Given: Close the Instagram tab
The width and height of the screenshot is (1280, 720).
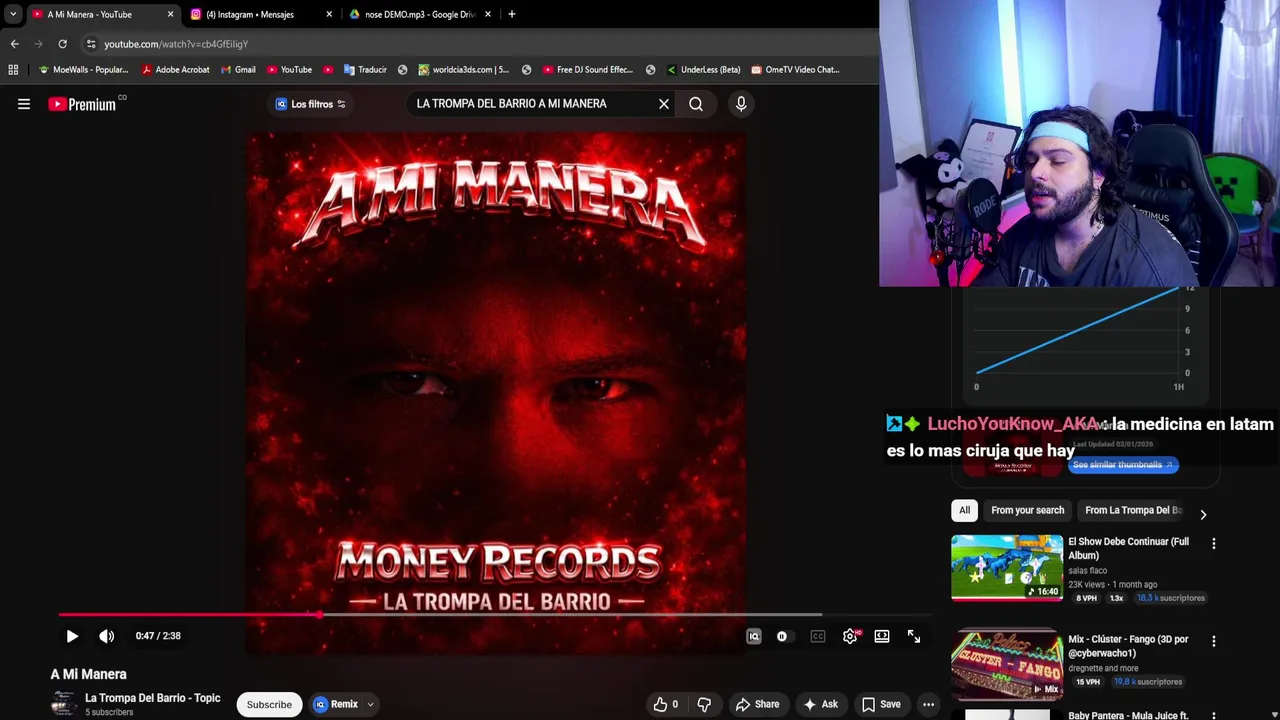Looking at the screenshot, I should click(329, 14).
